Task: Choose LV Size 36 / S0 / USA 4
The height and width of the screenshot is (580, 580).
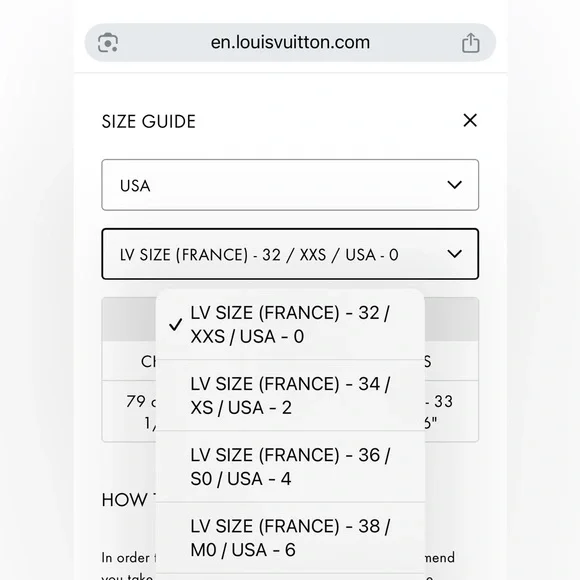Action: coord(290,466)
